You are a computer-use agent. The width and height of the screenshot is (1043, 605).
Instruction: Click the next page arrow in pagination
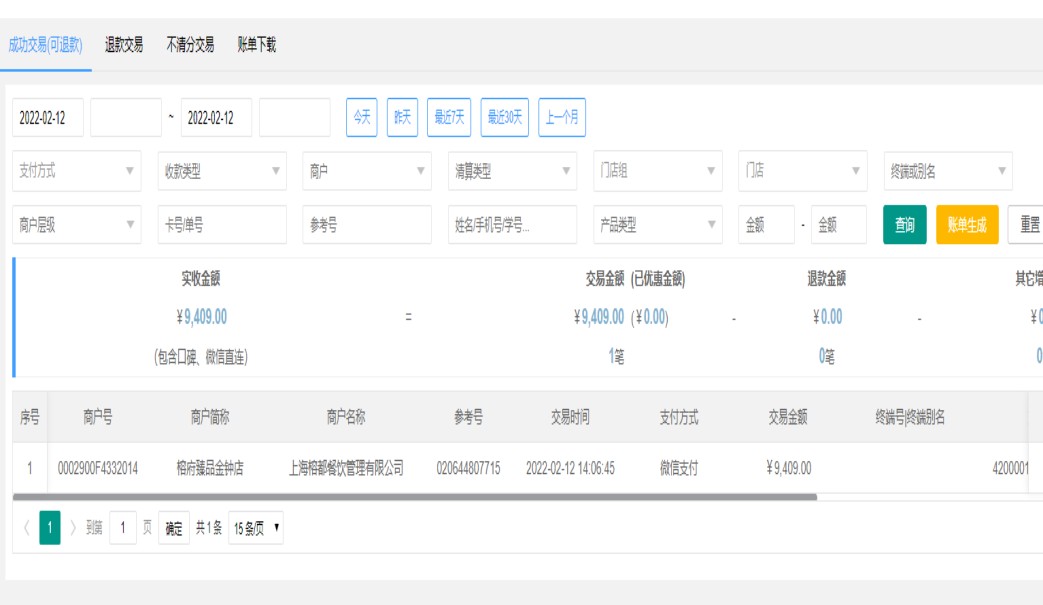[73, 528]
